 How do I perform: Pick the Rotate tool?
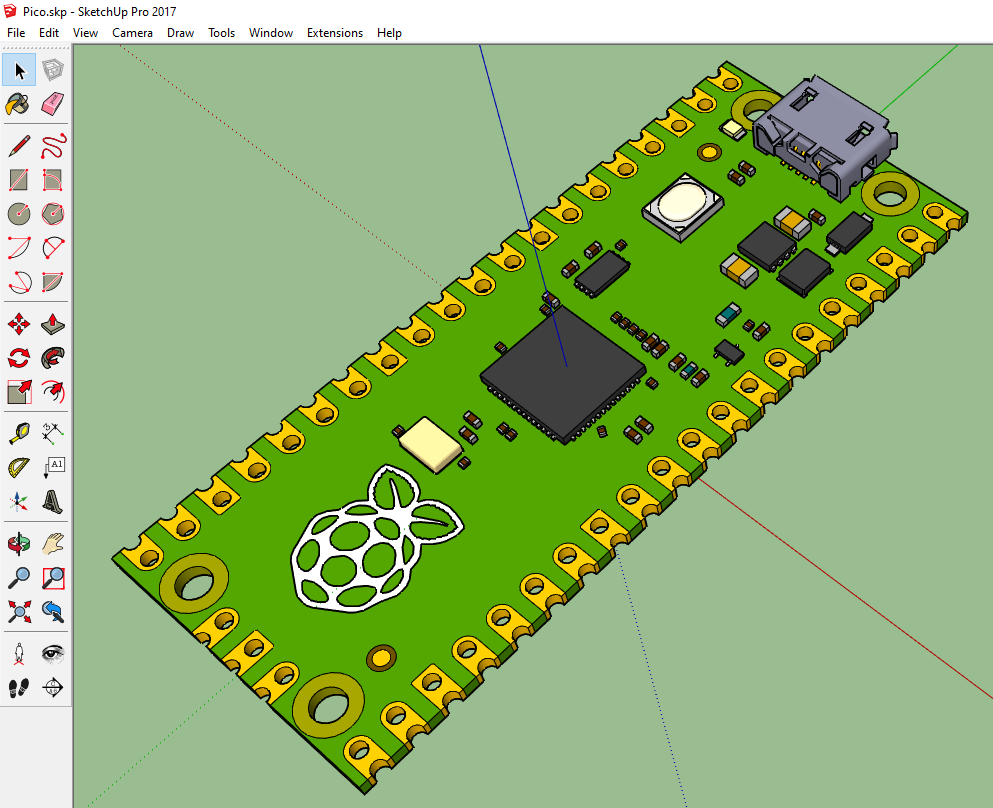click(x=17, y=358)
